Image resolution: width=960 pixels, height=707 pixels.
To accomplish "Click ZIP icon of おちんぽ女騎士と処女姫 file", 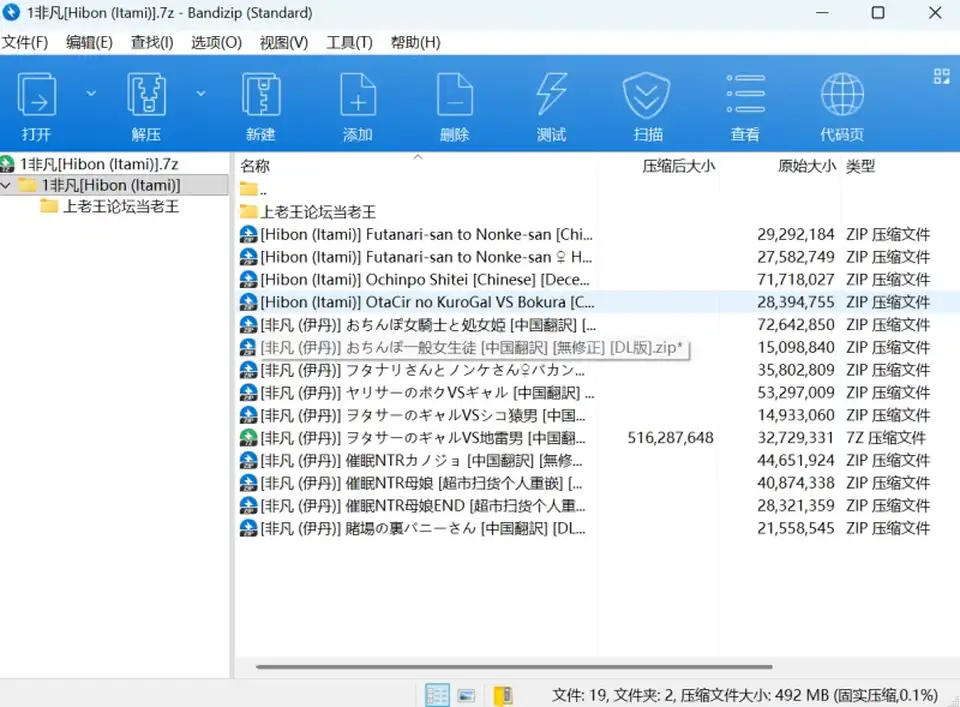I will tap(248, 324).
